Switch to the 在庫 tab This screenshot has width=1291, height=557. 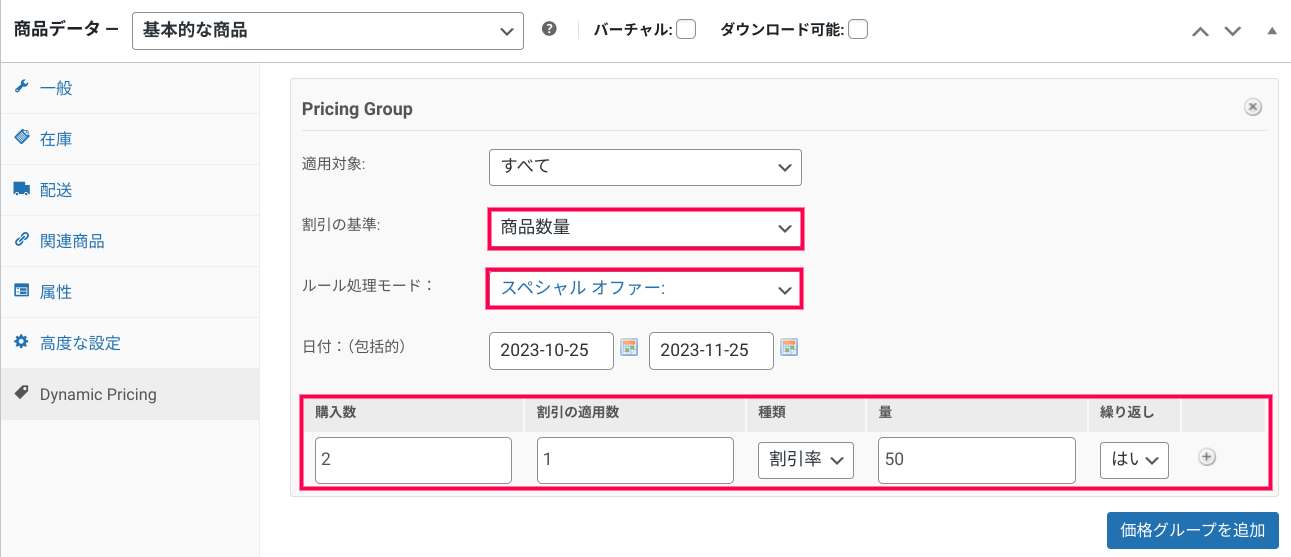130,139
